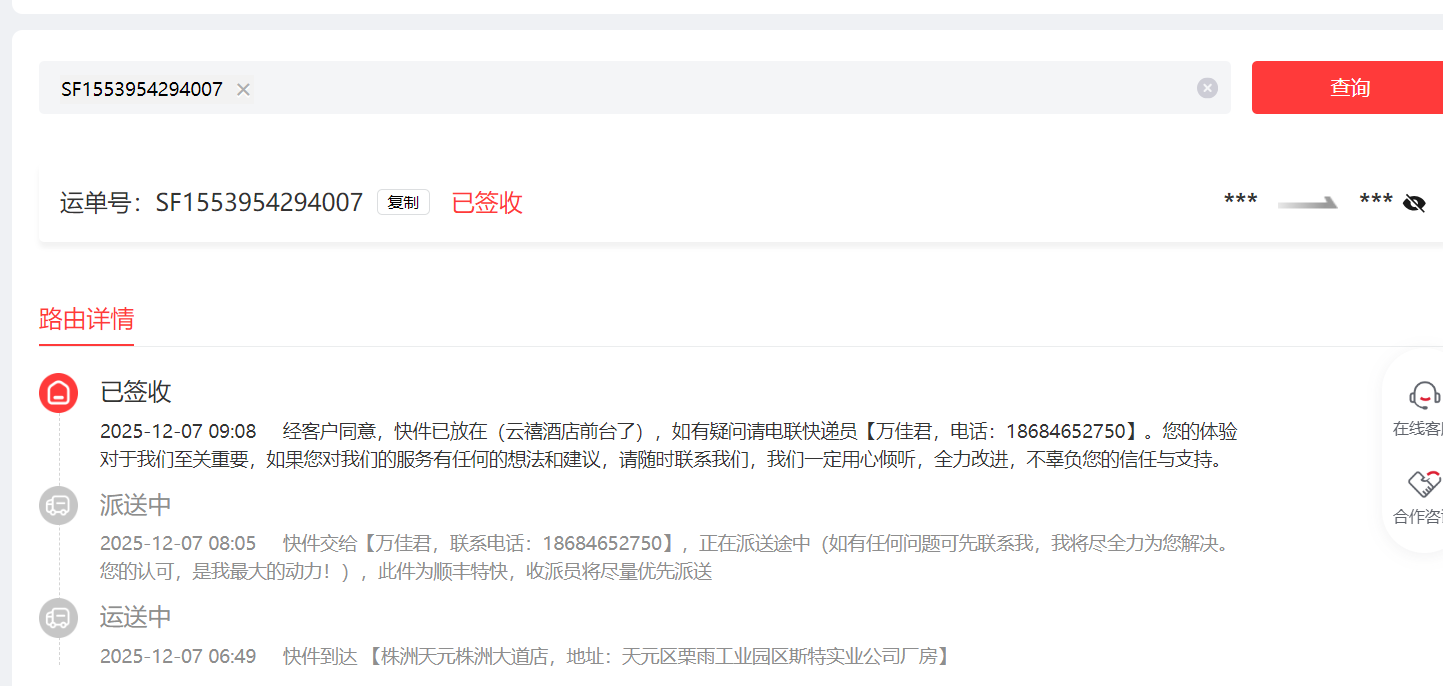Copy the waybill number with 复制
Image resolution: width=1443 pixels, height=686 pixels.
coord(403,202)
